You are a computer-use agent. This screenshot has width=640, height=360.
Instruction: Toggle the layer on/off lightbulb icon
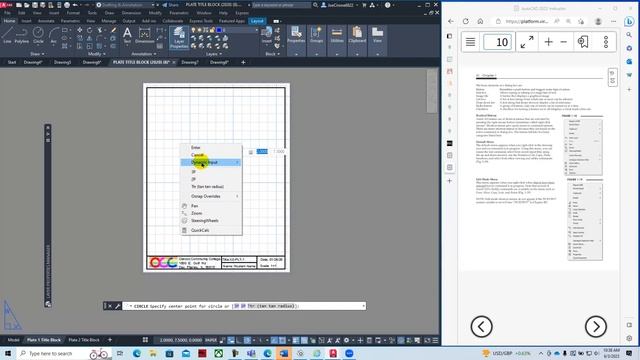193,30
